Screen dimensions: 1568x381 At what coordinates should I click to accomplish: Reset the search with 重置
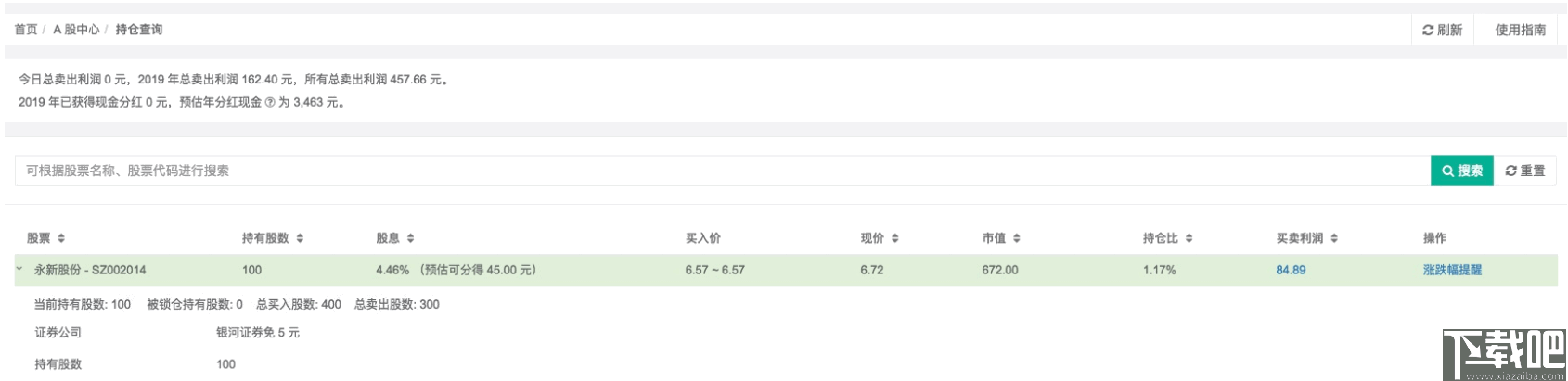tap(1524, 171)
